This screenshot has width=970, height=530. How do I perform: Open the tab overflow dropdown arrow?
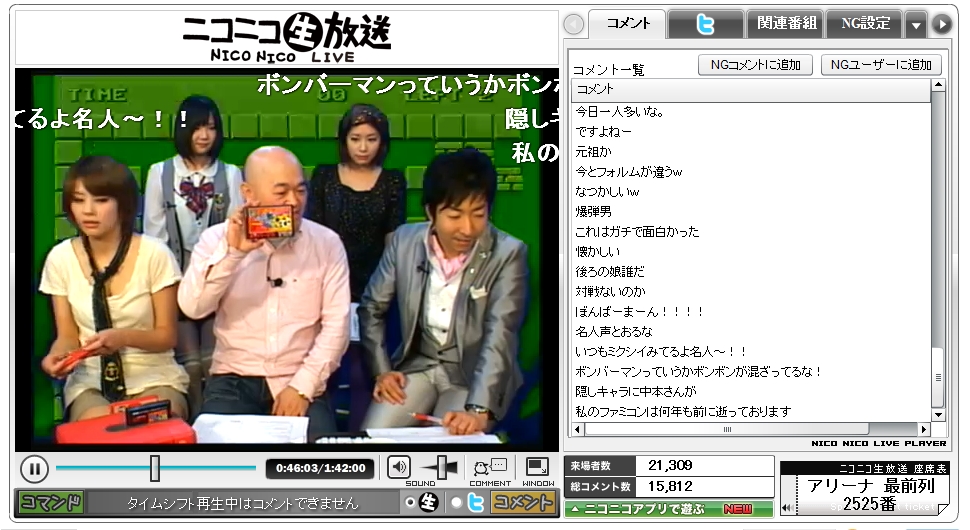click(x=916, y=25)
